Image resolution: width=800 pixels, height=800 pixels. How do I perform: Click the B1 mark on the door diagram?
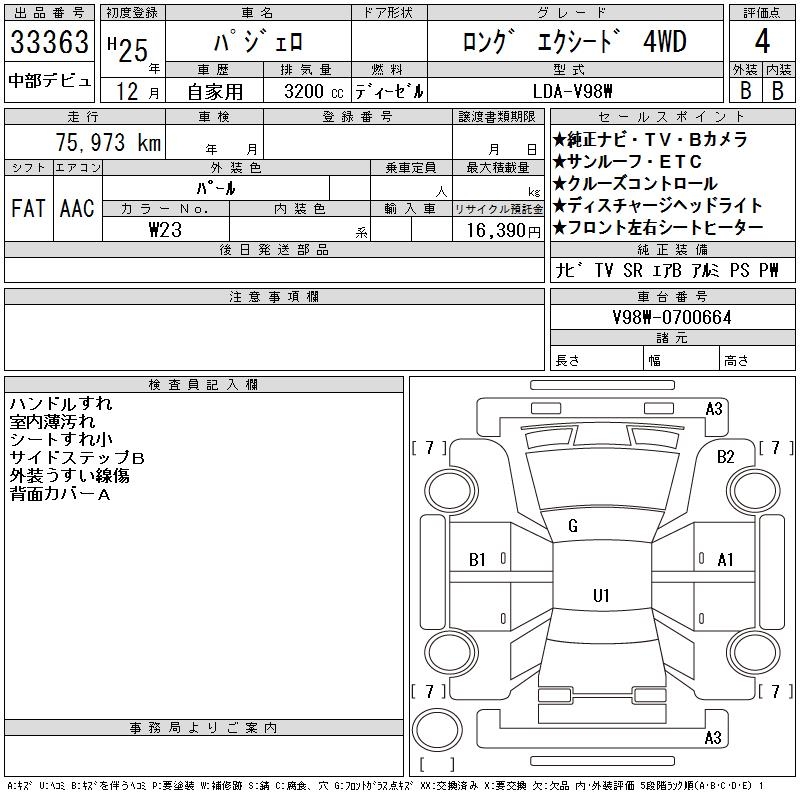(477, 560)
